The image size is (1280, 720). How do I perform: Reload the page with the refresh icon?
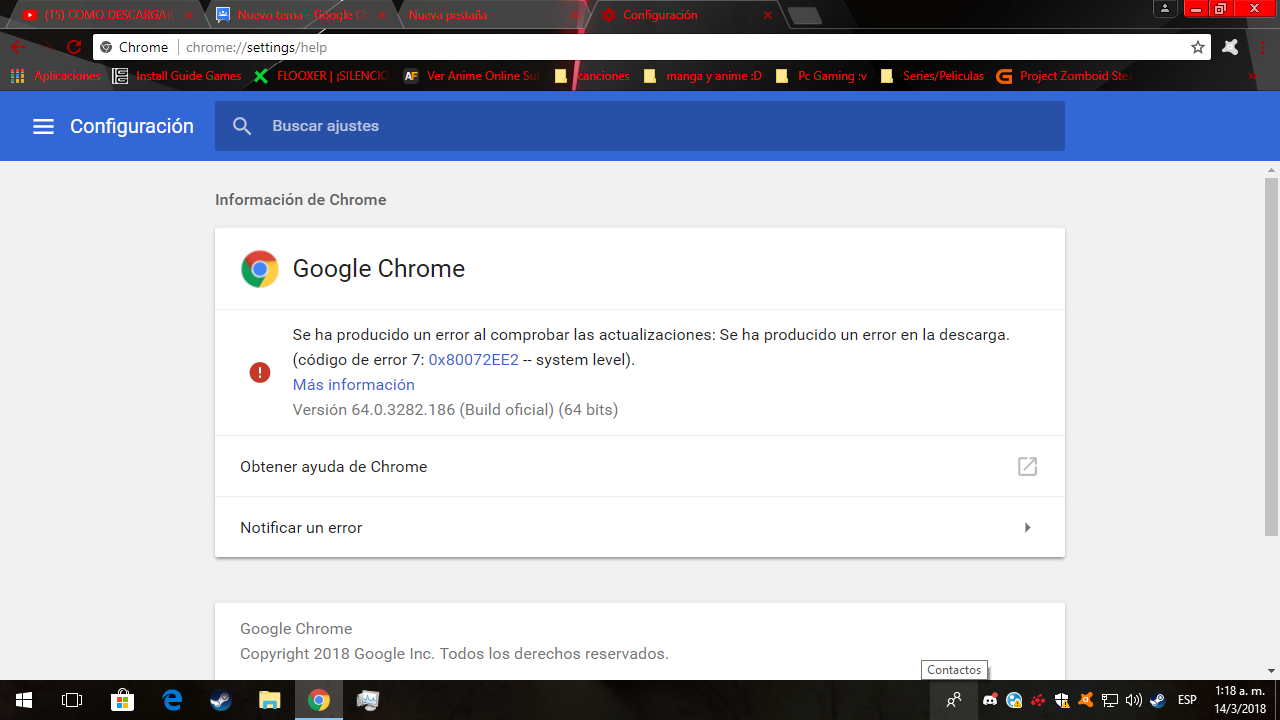pyautogui.click(x=73, y=47)
